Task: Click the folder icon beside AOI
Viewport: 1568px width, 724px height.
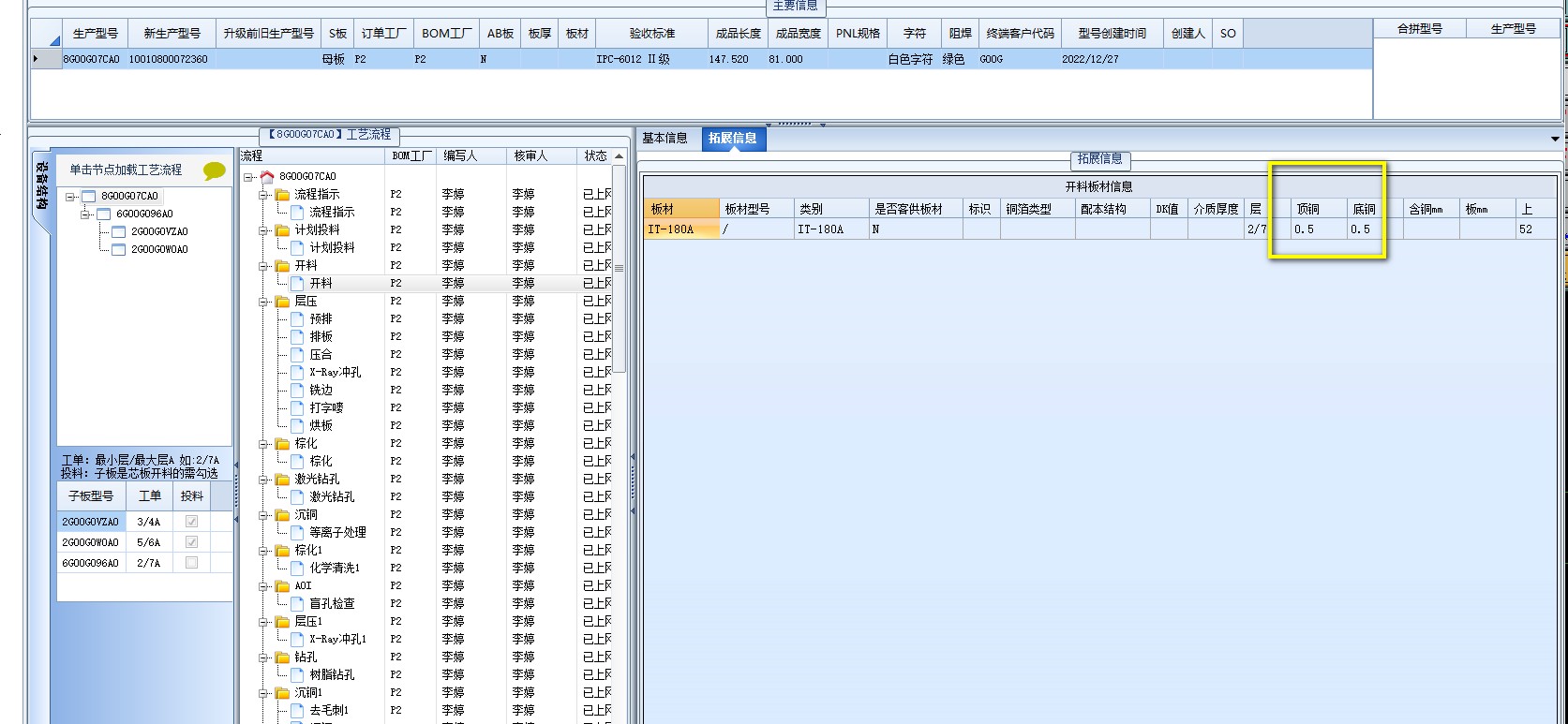Action: (x=283, y=585)
